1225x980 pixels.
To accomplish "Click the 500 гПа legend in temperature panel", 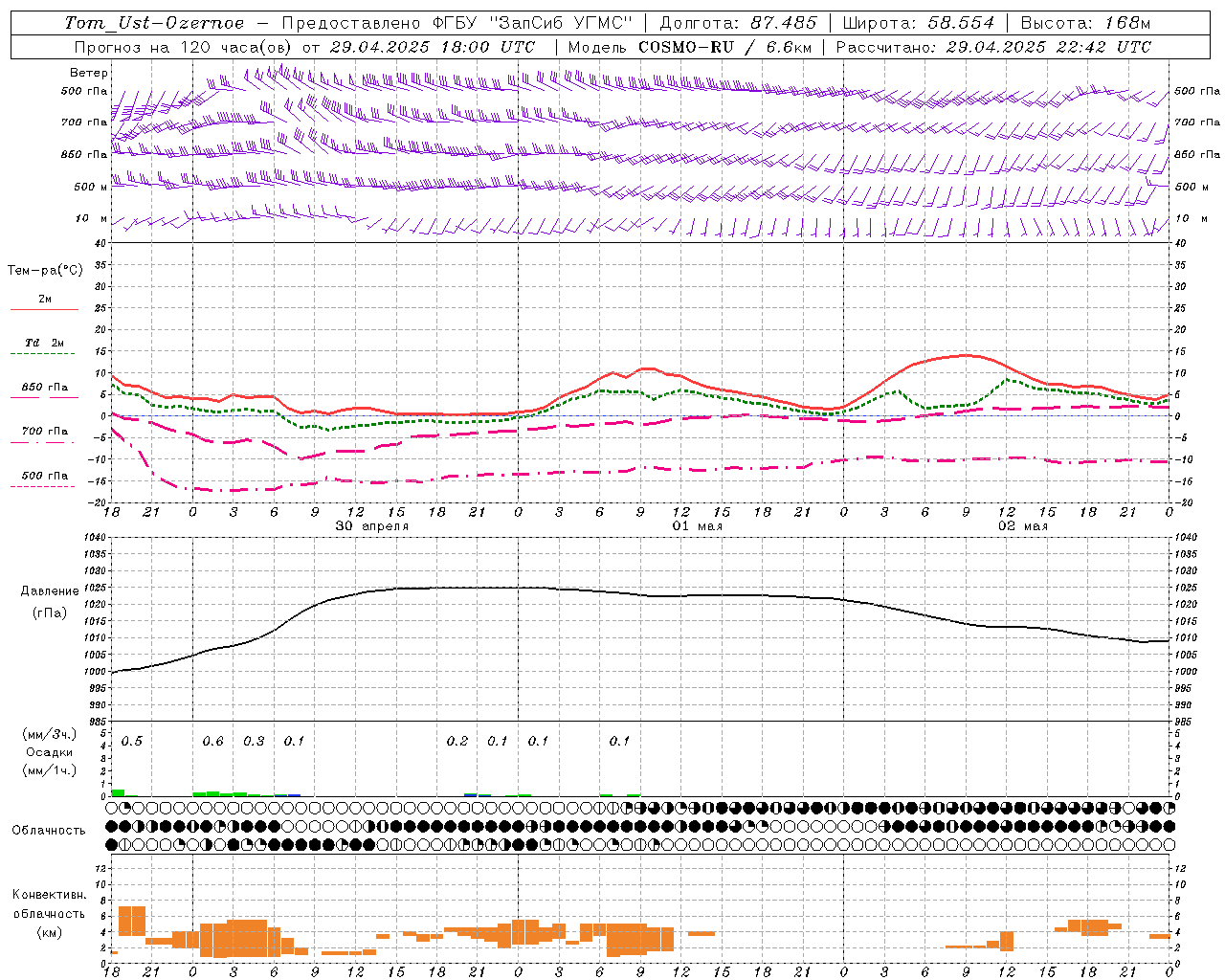I will coord(44,479).
